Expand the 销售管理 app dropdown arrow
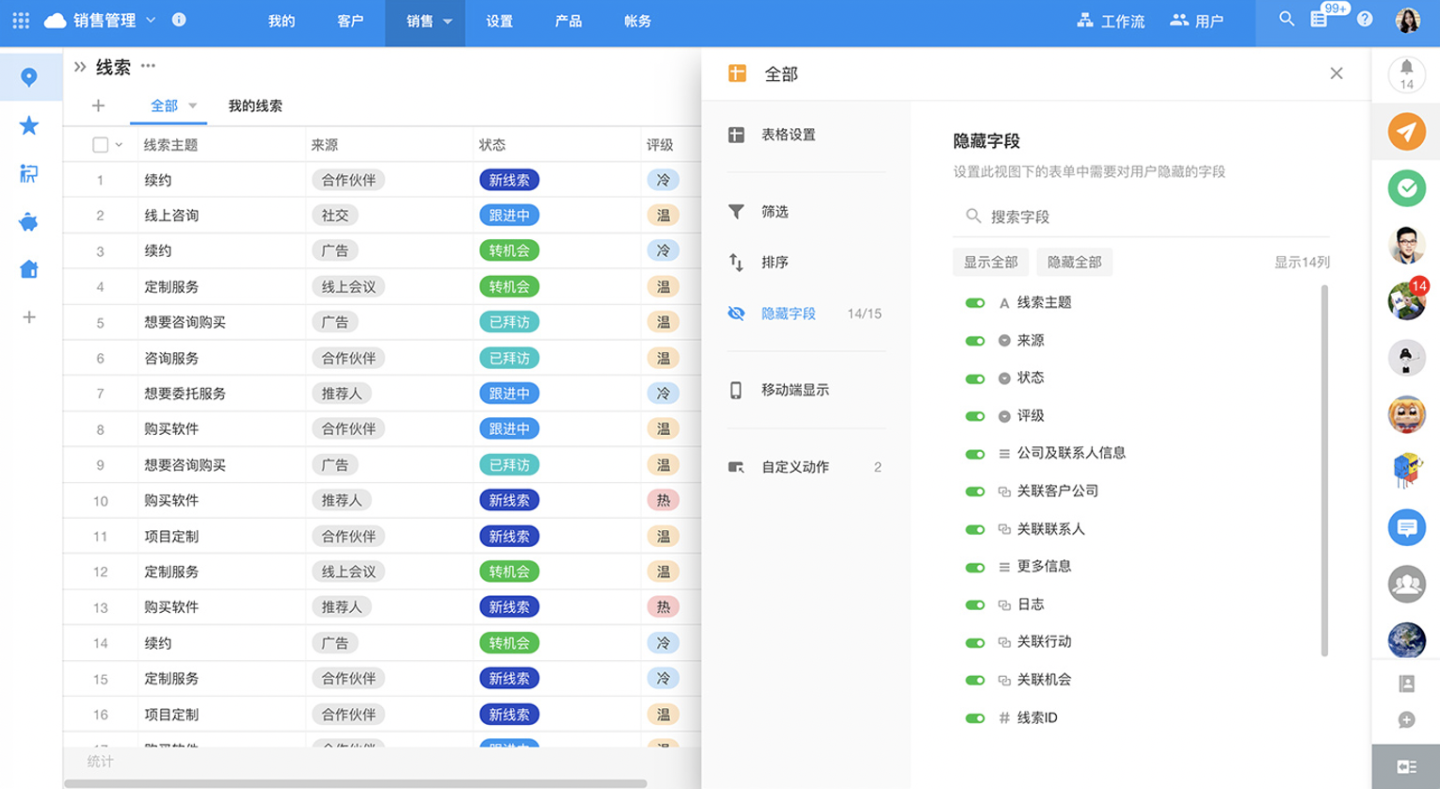This screenshot has width=1440, height=789. [x=151, y=19]
